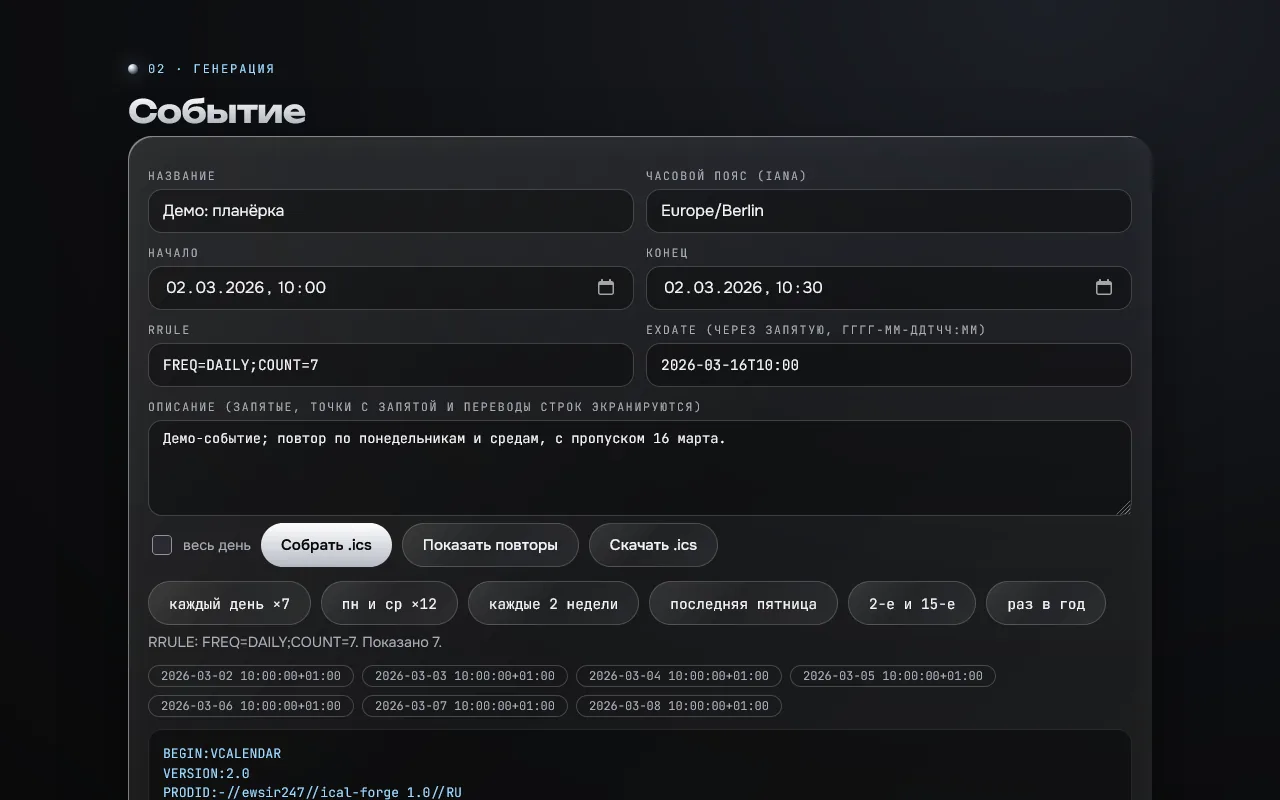Open the end date calendar picker icon
1280x800 pixels.
tap(1104, 288)
